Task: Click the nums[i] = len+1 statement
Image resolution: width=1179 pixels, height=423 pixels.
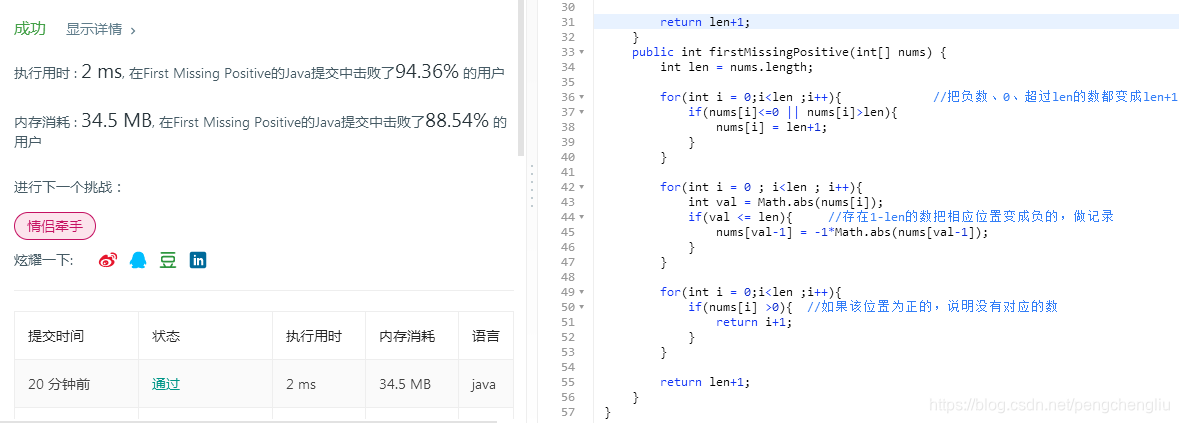Action: pyautogui.click(x=771, y=127)
